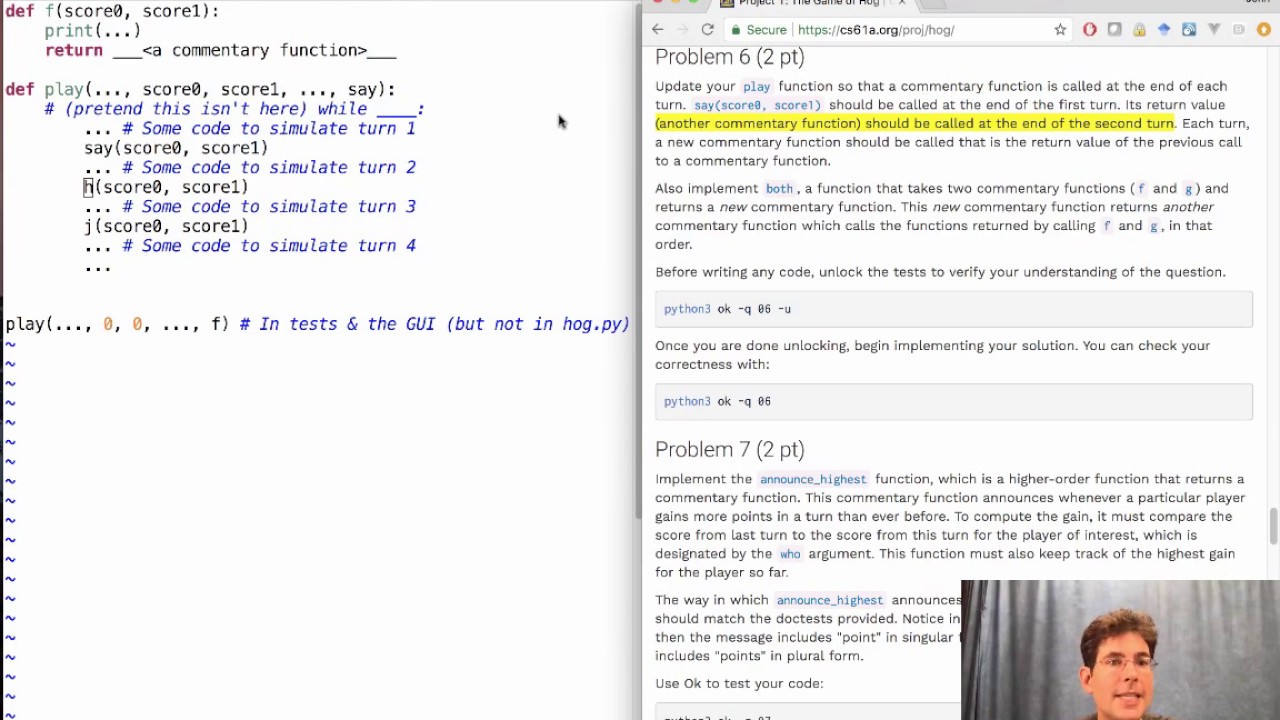Click the highlighted yellow sentence

pyautogui.click(x=914, y=124)
